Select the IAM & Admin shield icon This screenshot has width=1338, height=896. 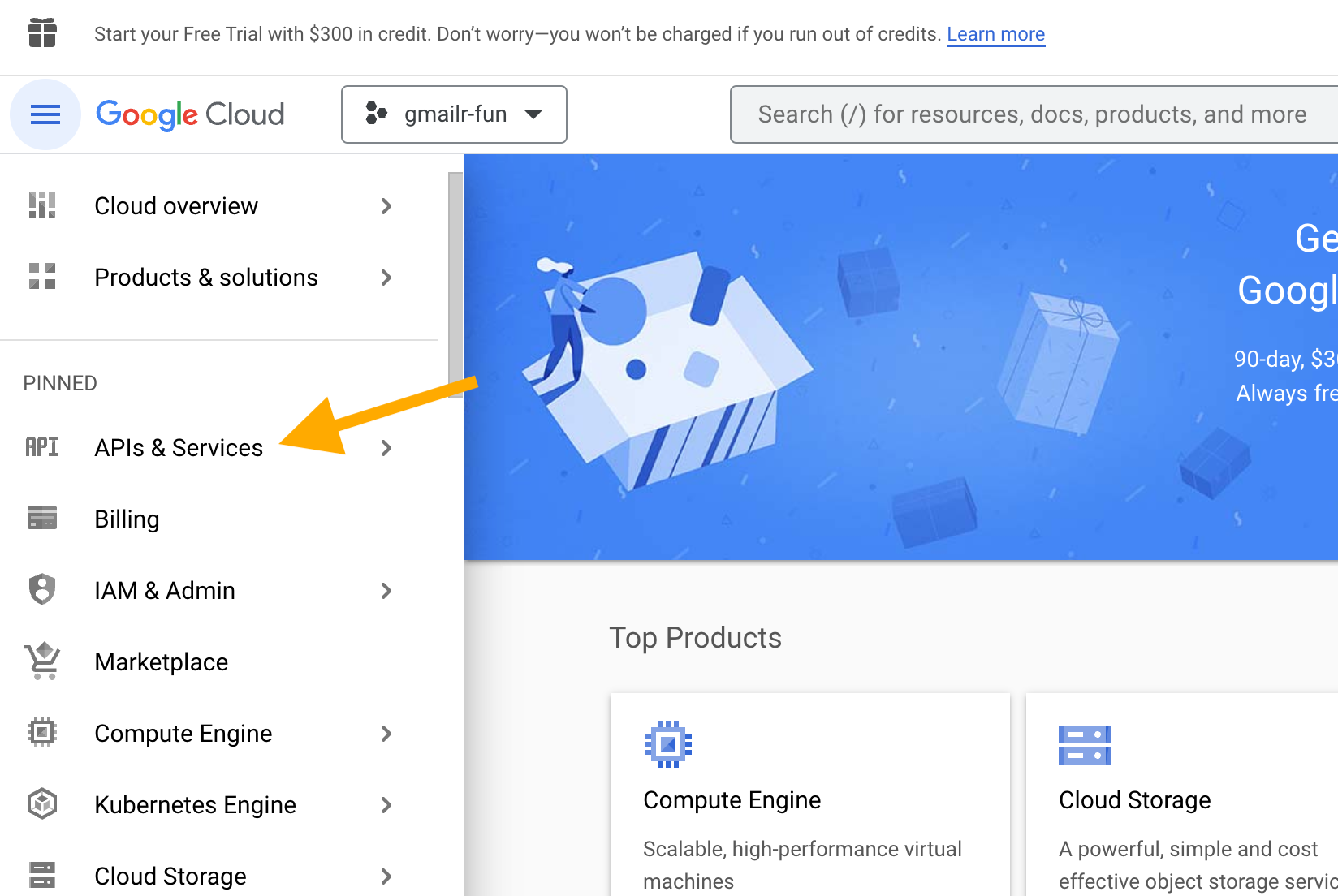41,590
